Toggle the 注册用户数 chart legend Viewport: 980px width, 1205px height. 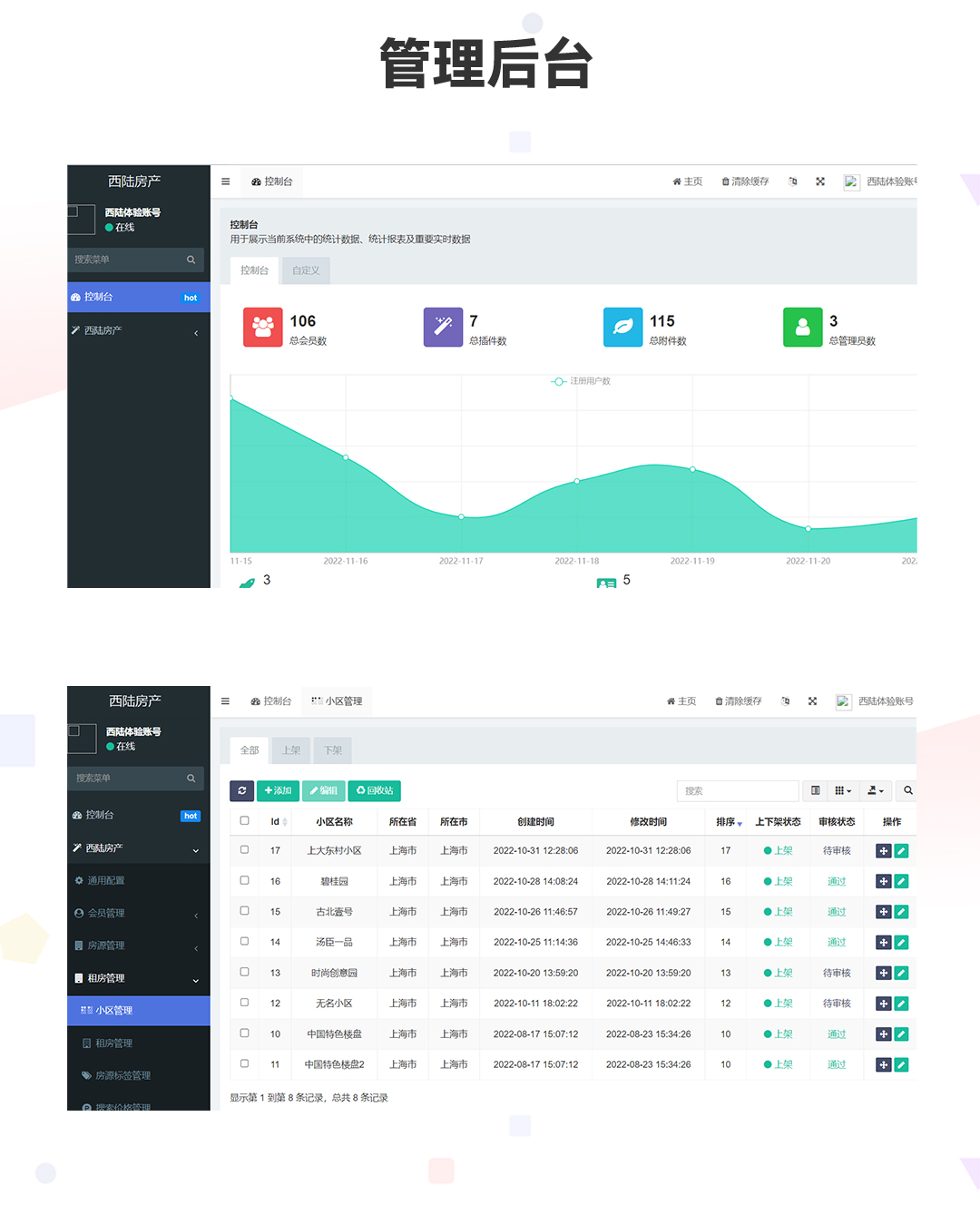(581, 381)
